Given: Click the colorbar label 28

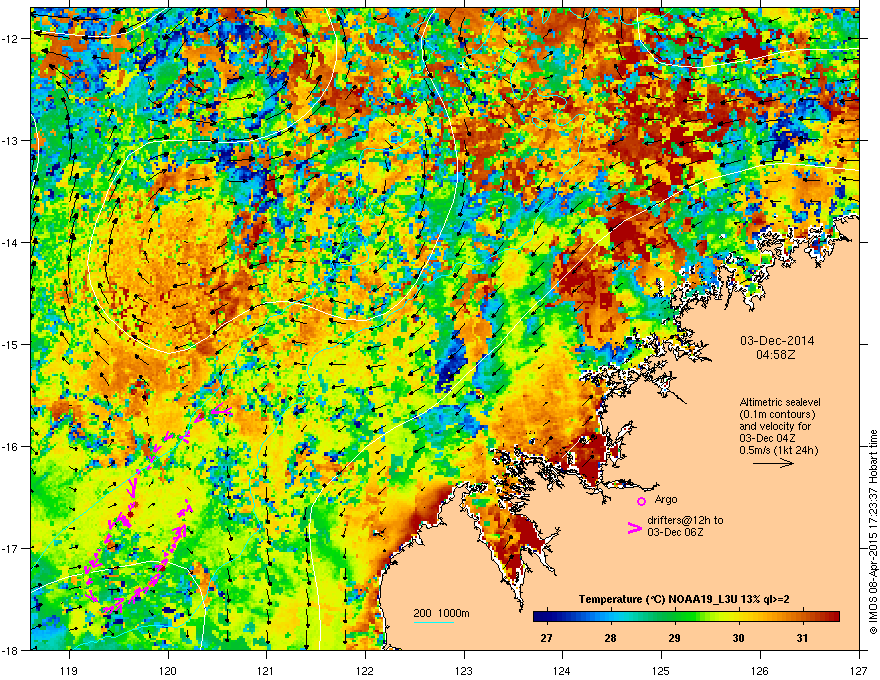Looking at the screenshot, I should pos(611,638).
